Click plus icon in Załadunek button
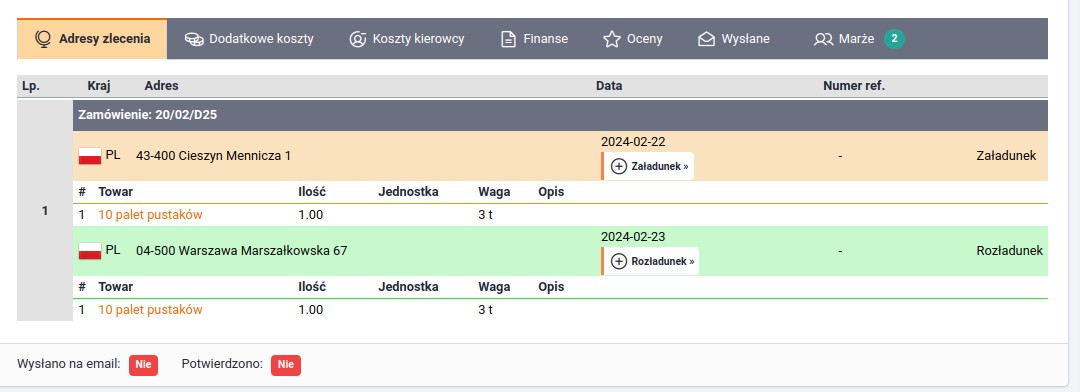The width and height of the screenshot is (1080, 392). tap(619, 166)
